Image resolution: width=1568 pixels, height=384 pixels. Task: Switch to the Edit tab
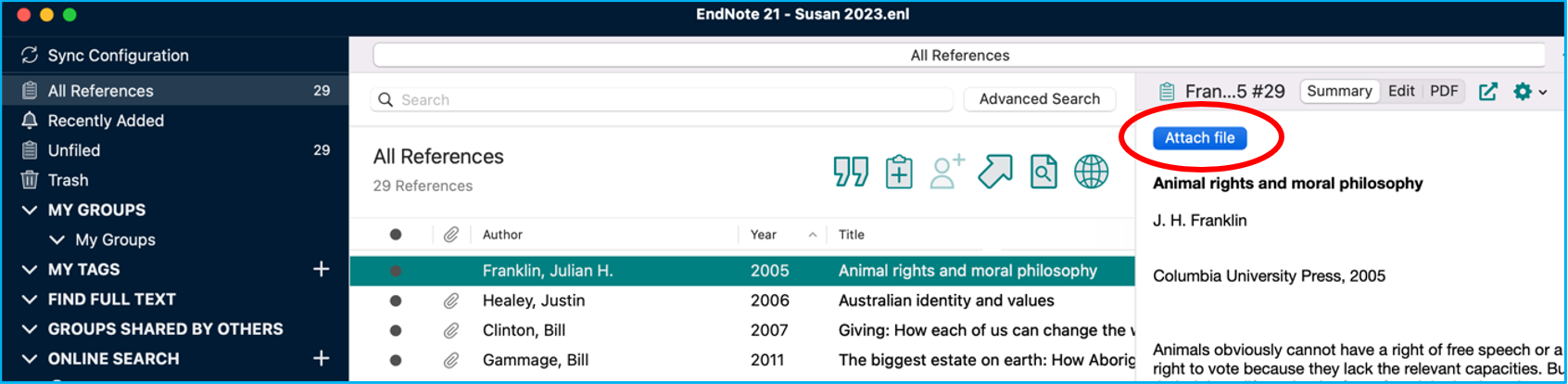pyautogui.click(x=1401, y=91)
